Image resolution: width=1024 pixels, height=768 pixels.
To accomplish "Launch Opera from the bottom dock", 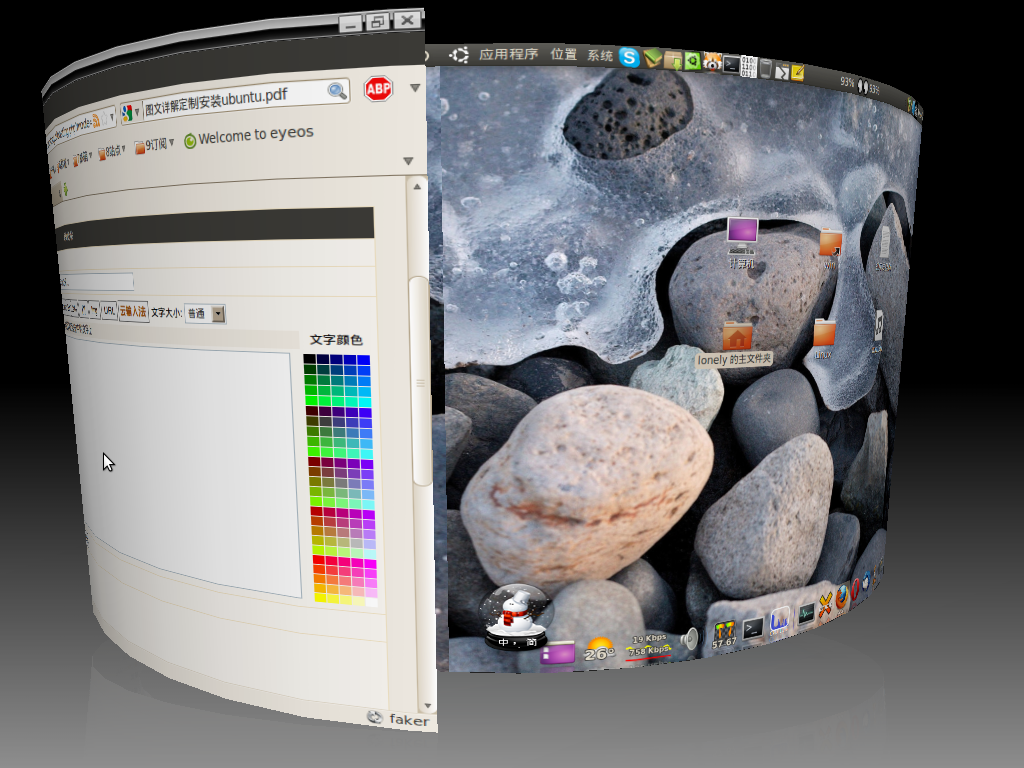I will point(856,588).
